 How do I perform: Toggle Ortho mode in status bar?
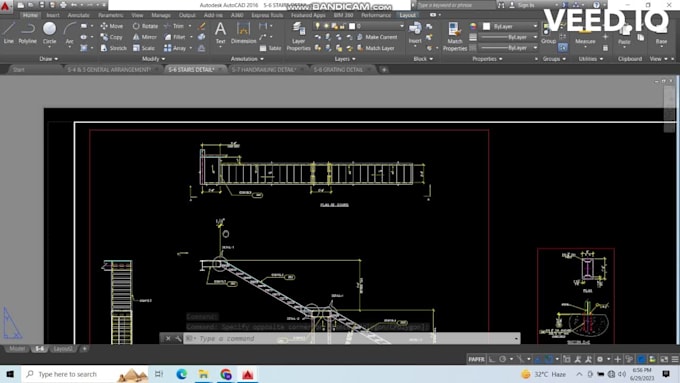(492, 359)
